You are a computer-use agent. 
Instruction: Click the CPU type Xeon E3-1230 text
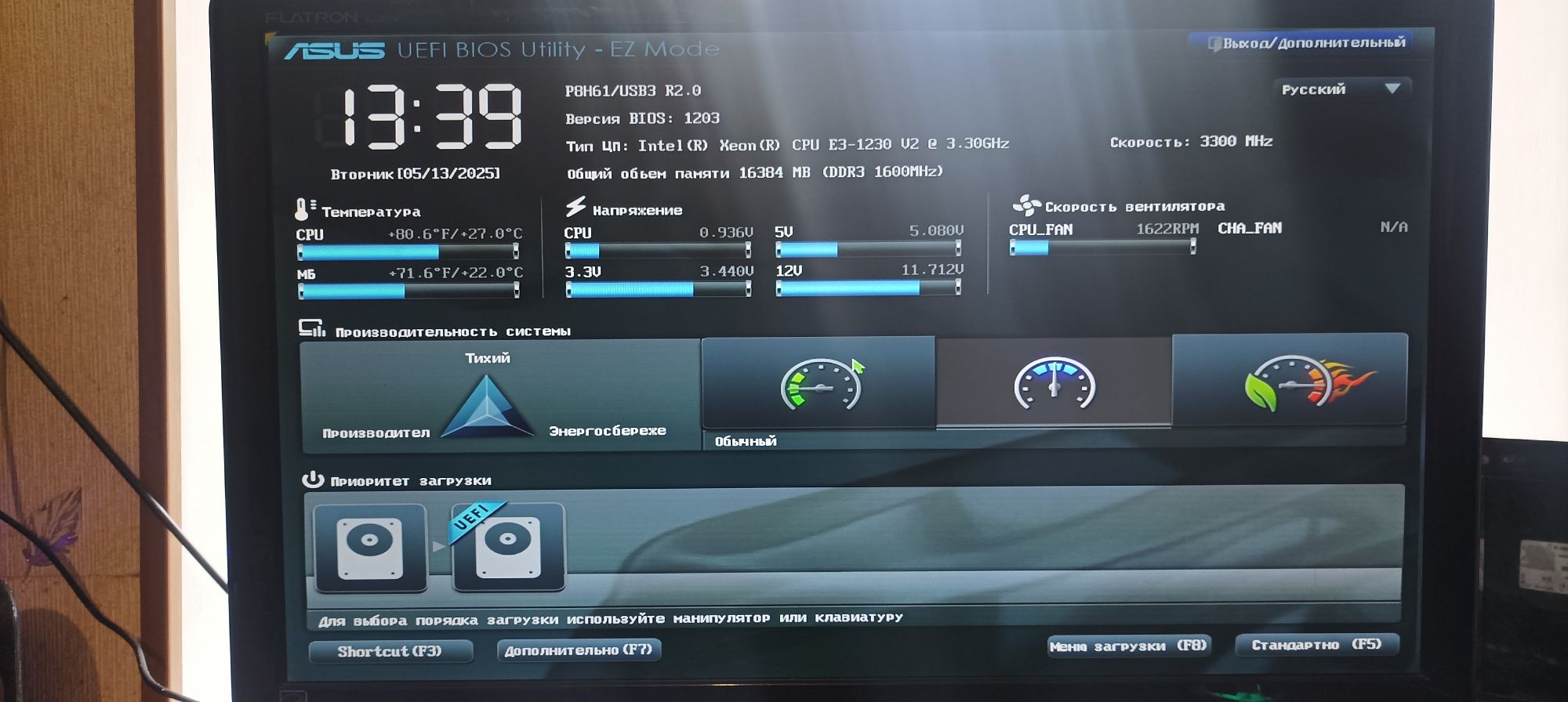pyautogui.click(x=788, y=145)
